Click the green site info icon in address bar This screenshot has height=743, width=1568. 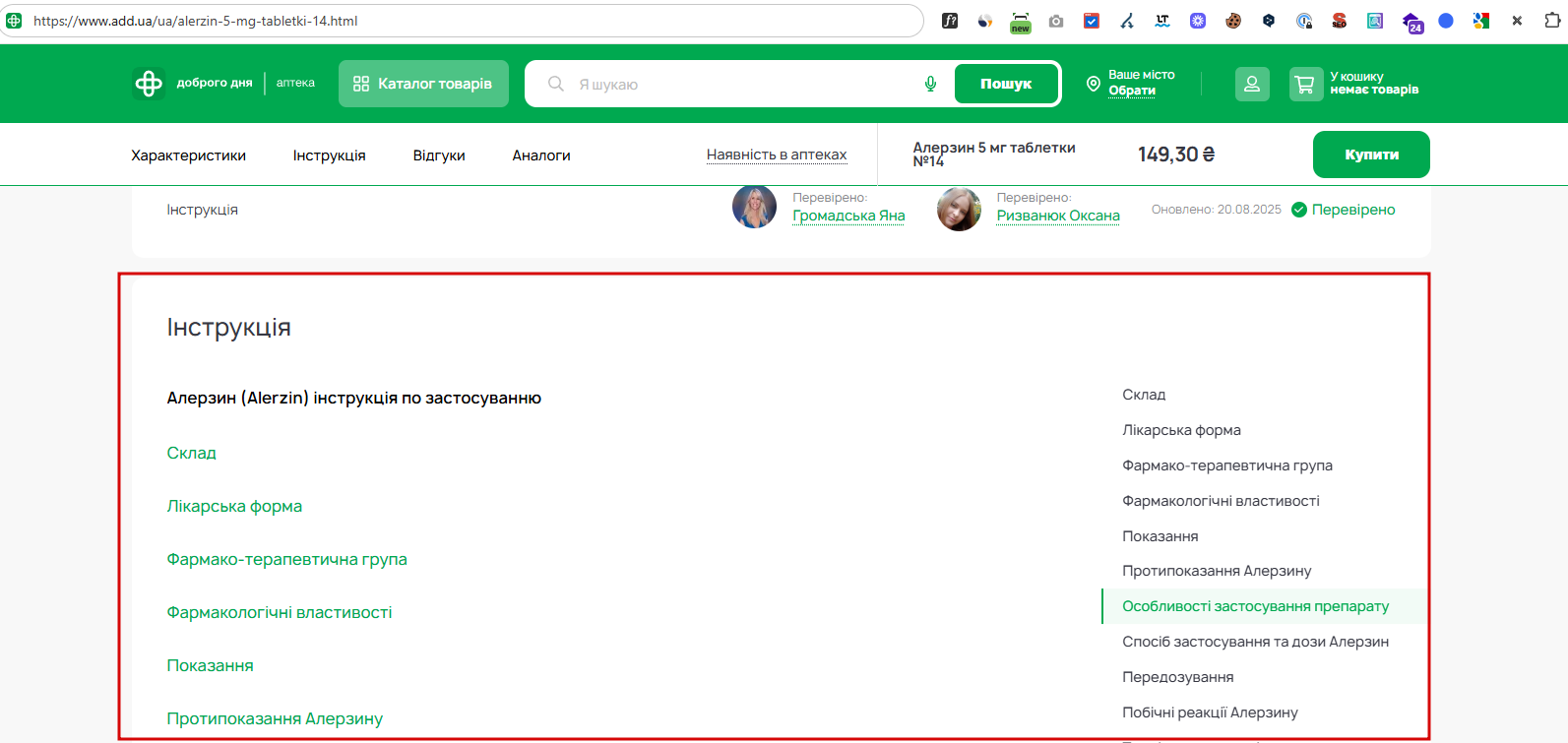click(x=14, y=21)
